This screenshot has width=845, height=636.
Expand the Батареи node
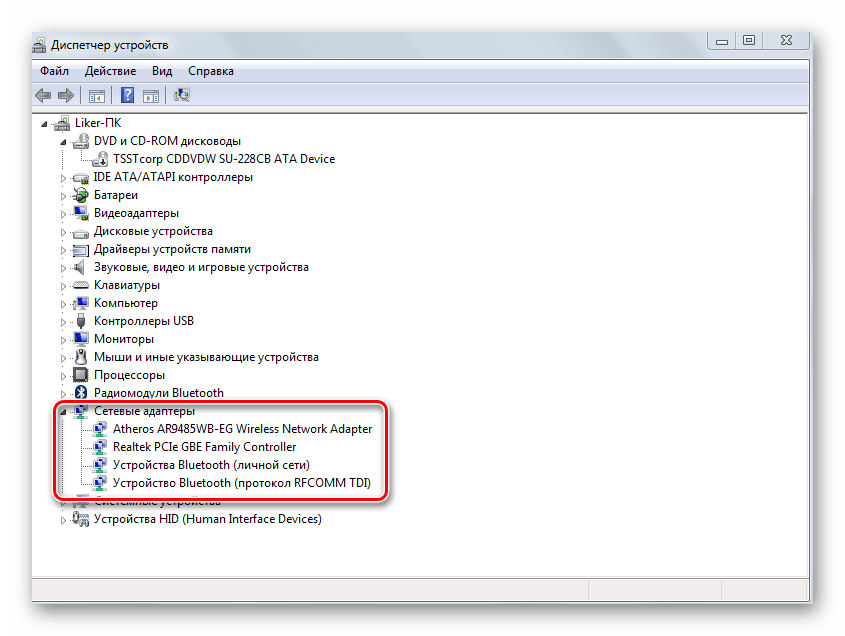63,196
